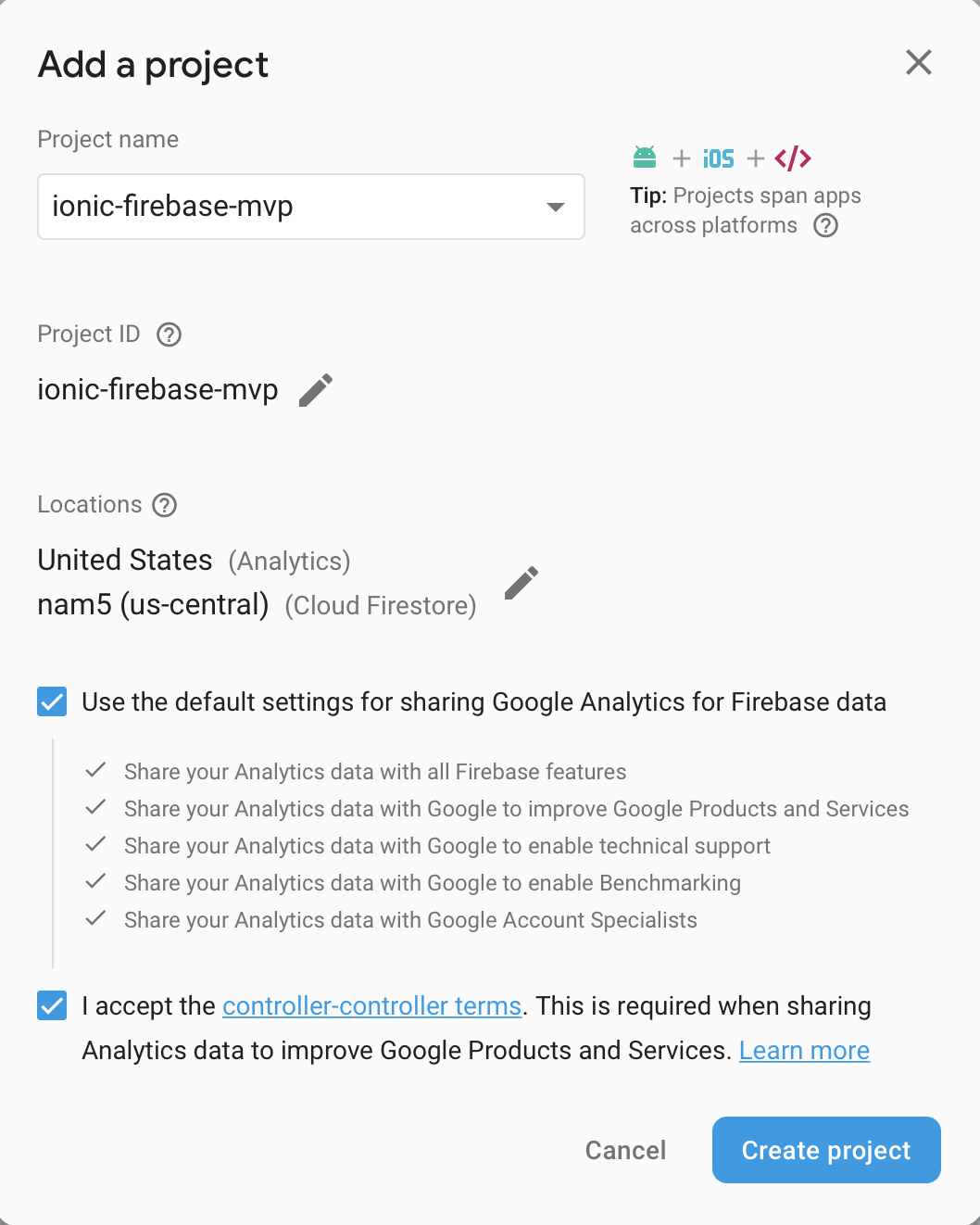Toggle acceptance of the controller-controller terms
The image size is (980, 1225).
(x=52, y=1005)
